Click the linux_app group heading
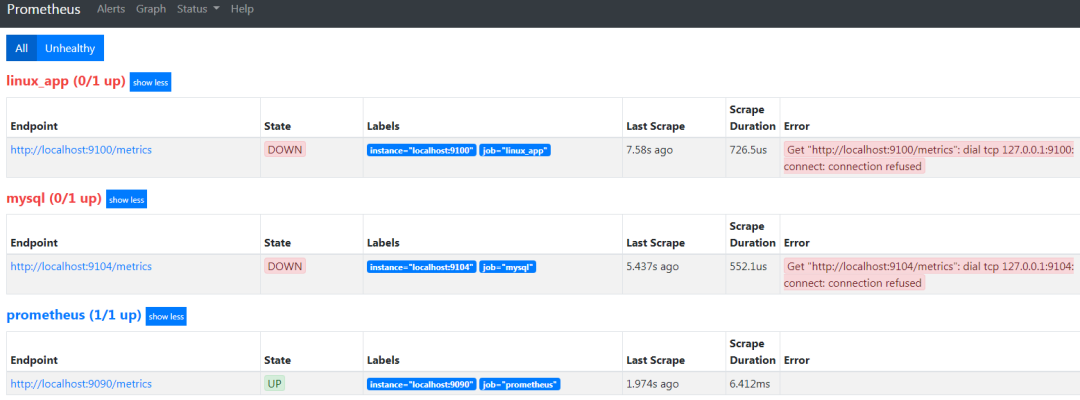The image size is (1080, 400). (65, 81)
